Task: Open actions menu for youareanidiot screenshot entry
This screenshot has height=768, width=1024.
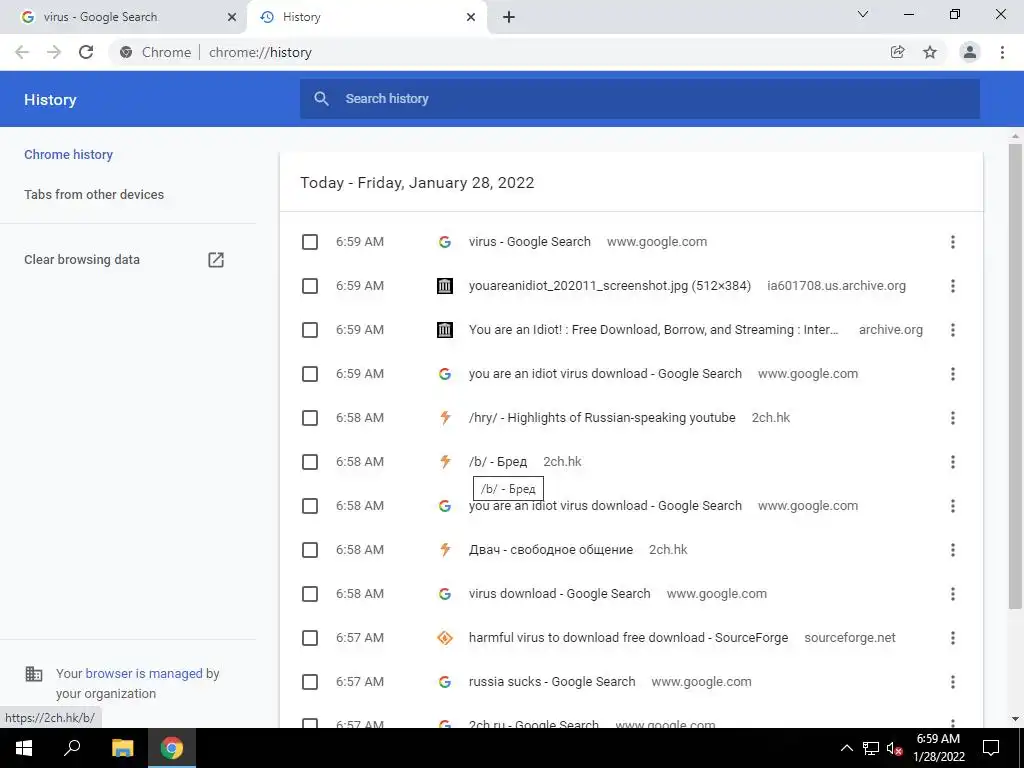Action: (953, 286)
